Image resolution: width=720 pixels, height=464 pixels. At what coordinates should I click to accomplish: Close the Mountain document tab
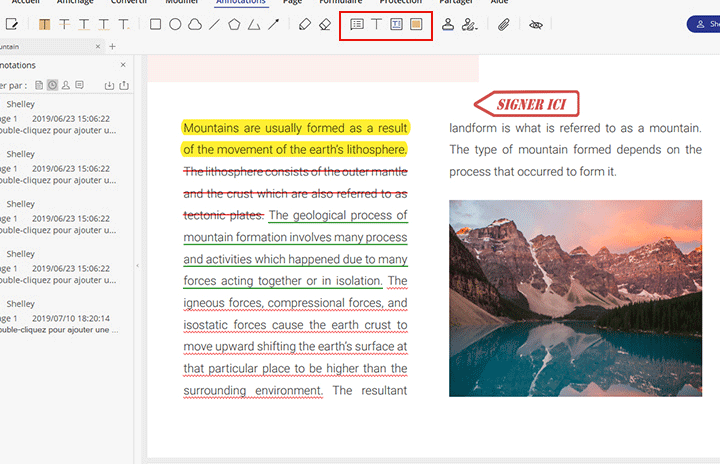click(98, 46)
